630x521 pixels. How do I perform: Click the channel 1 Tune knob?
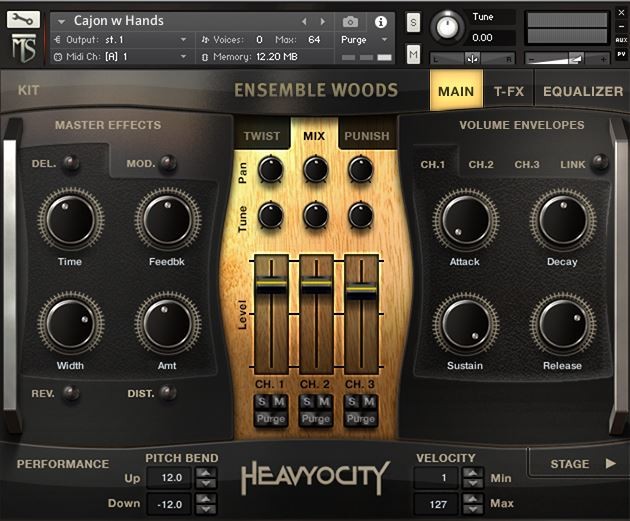pyautogui.click(x=270, y=215)
